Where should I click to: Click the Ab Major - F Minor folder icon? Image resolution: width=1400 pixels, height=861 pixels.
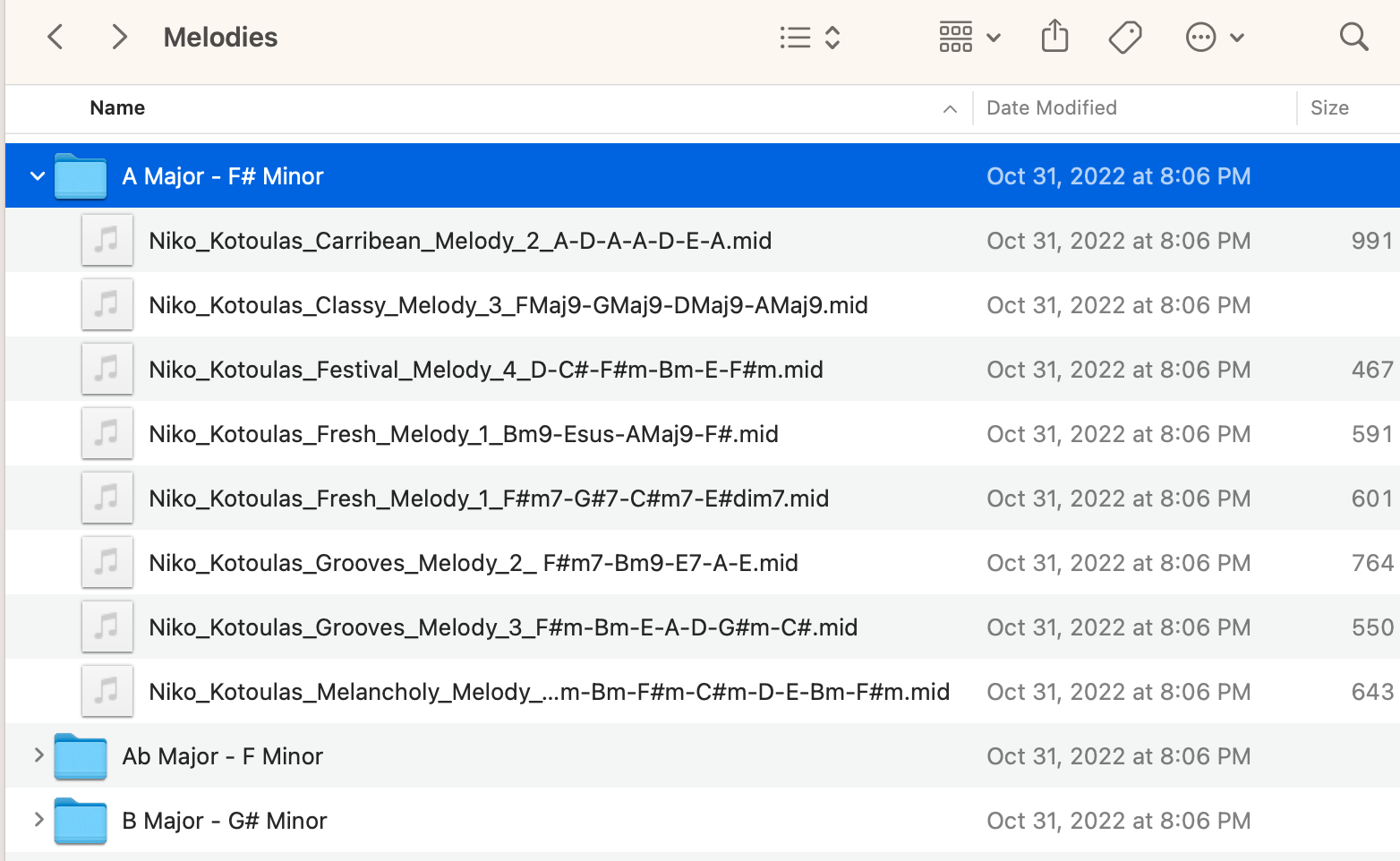click(x=81, y=756)
